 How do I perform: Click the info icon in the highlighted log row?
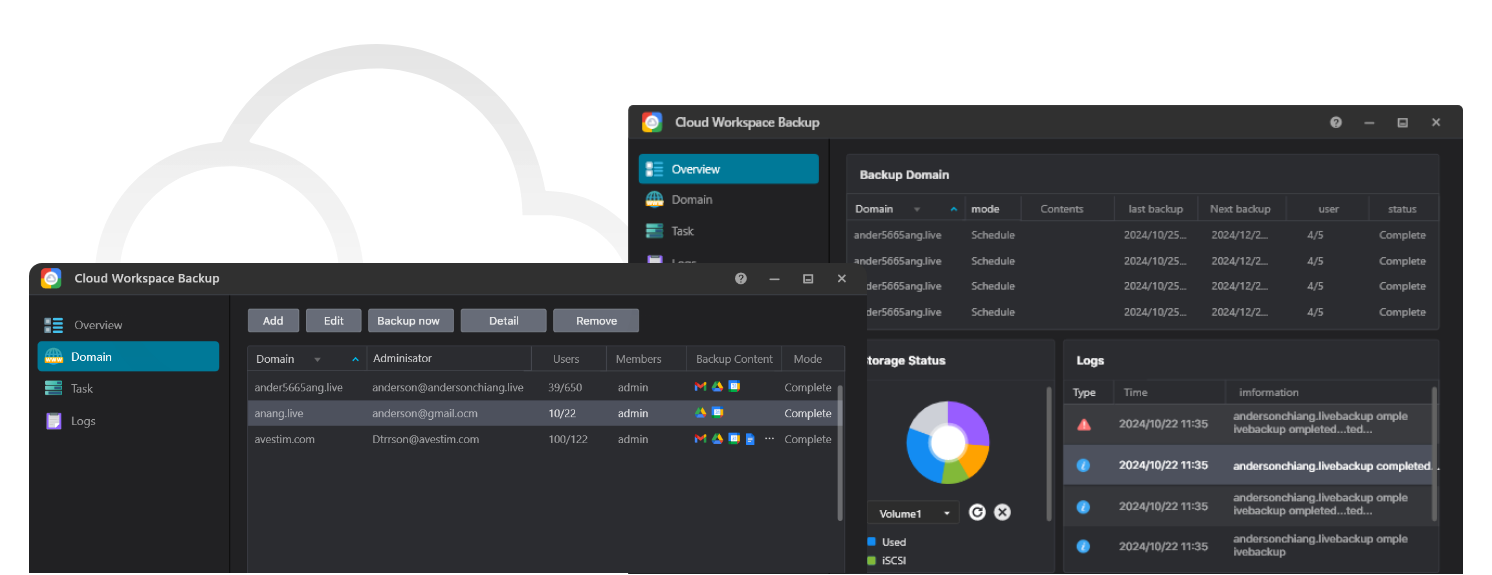1082,466
